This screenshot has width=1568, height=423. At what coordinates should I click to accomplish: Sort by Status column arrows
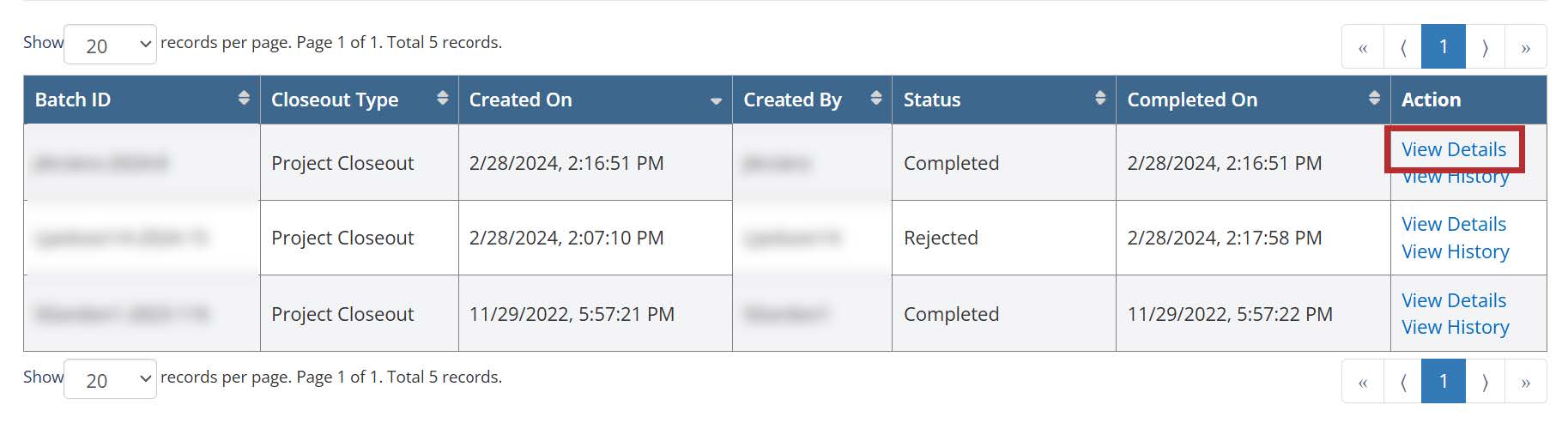pyautogui.click(x=1099, y=98)
